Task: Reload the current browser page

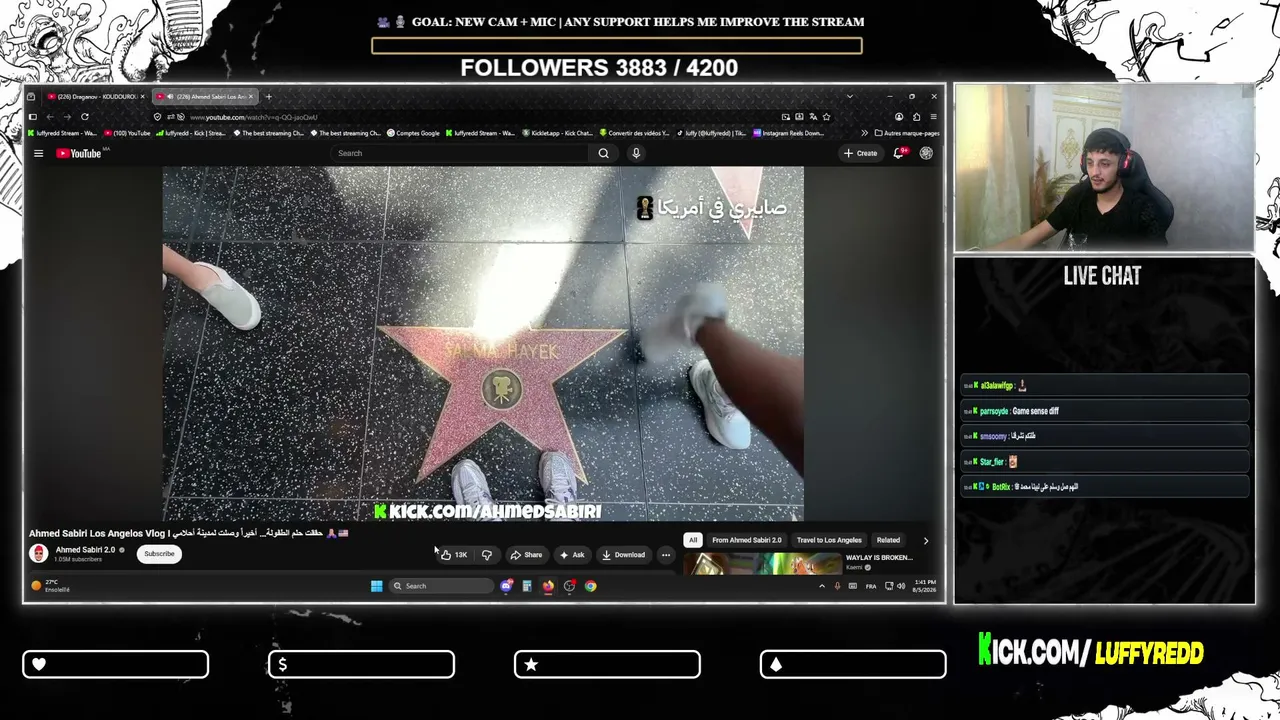Action: tap(85, 117)
